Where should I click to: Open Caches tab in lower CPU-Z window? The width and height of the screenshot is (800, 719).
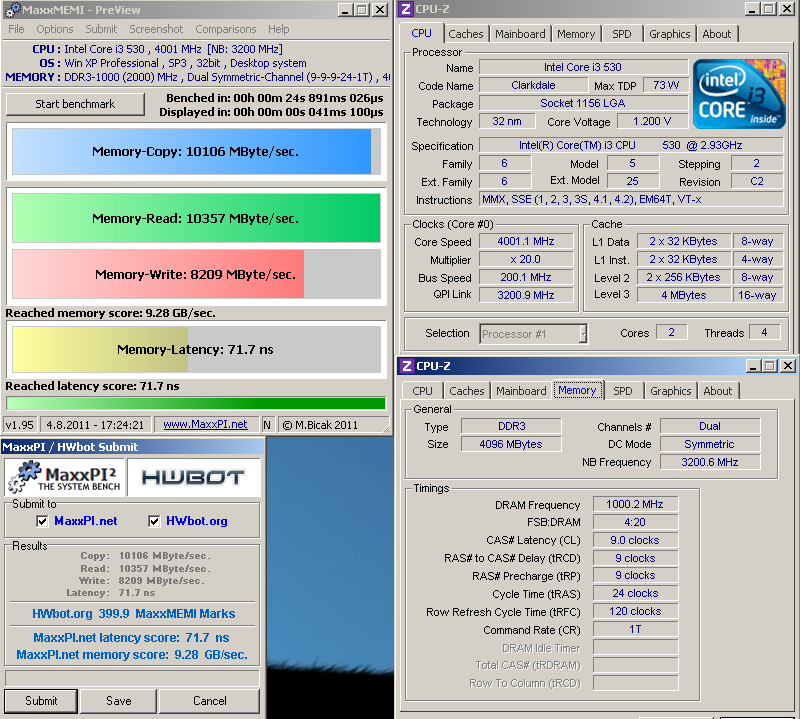(467, 391)
